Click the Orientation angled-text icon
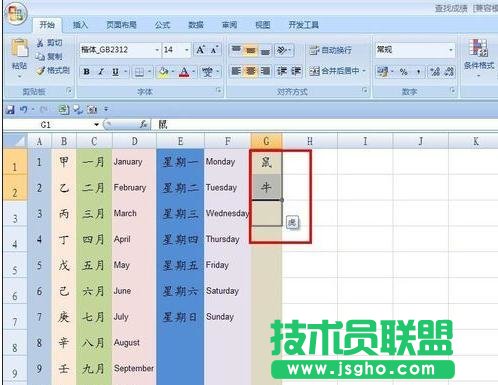This screenshot has height=385, width=498. [281, 50]
